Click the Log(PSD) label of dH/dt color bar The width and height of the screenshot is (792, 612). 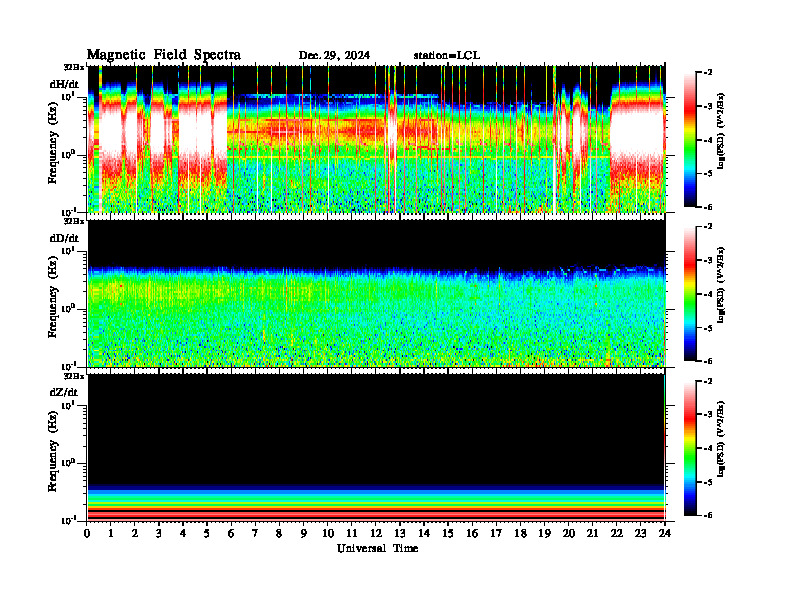(721, 131)
